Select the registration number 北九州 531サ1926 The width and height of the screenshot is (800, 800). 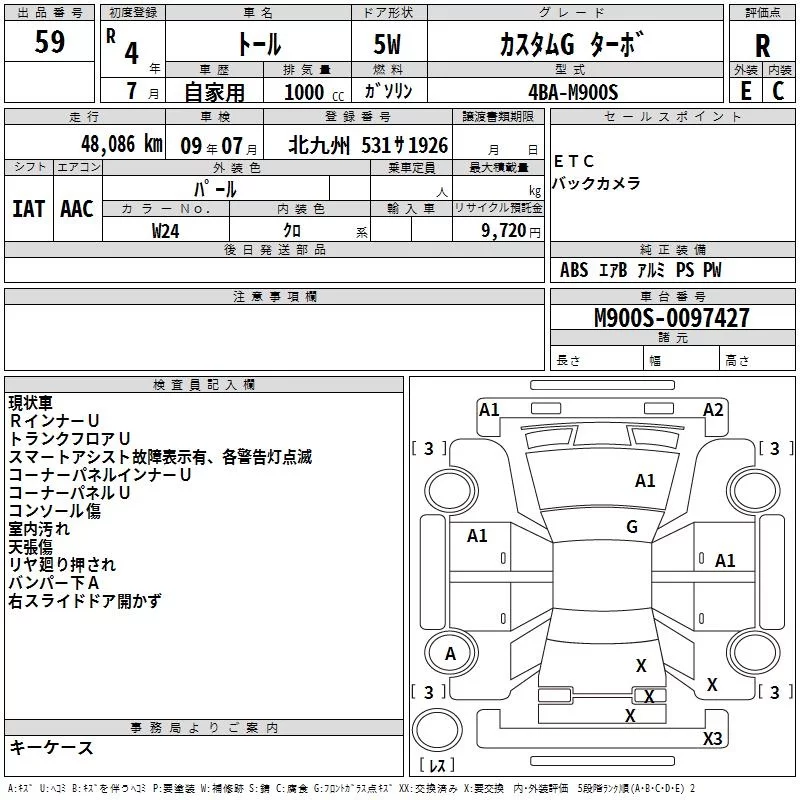tap(368, 145)
